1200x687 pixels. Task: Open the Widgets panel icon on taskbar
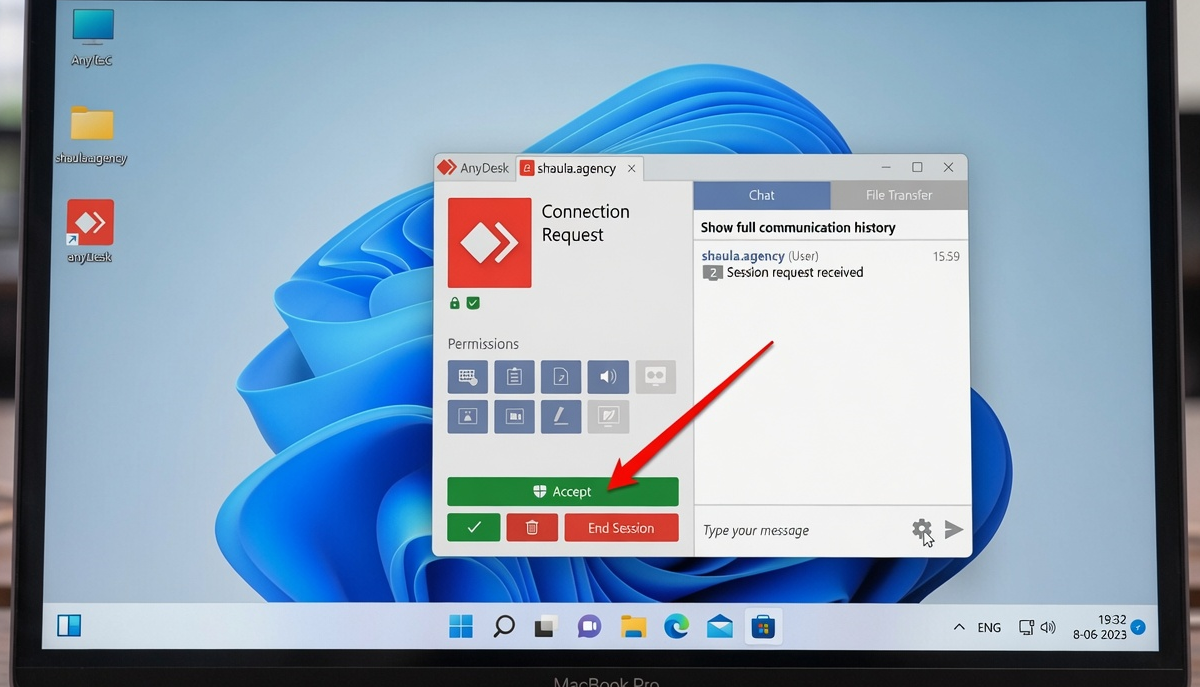69,626
